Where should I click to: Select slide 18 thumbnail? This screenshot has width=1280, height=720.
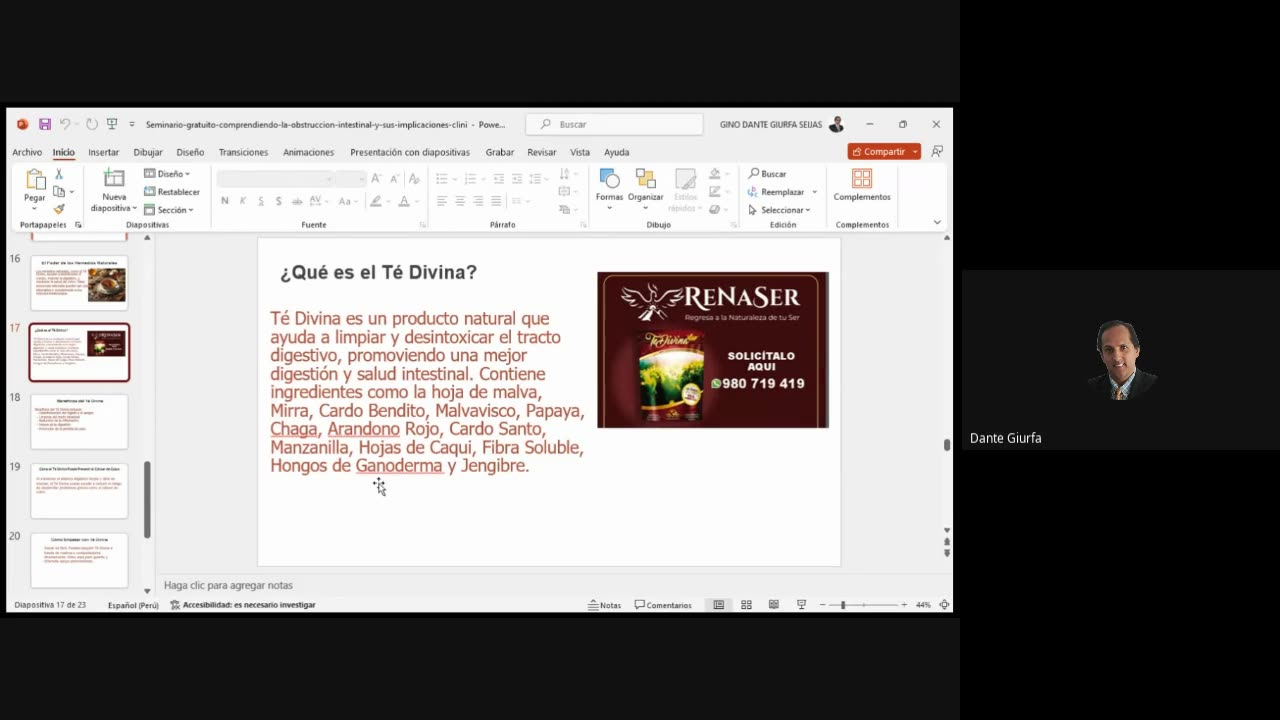[79, 422]
